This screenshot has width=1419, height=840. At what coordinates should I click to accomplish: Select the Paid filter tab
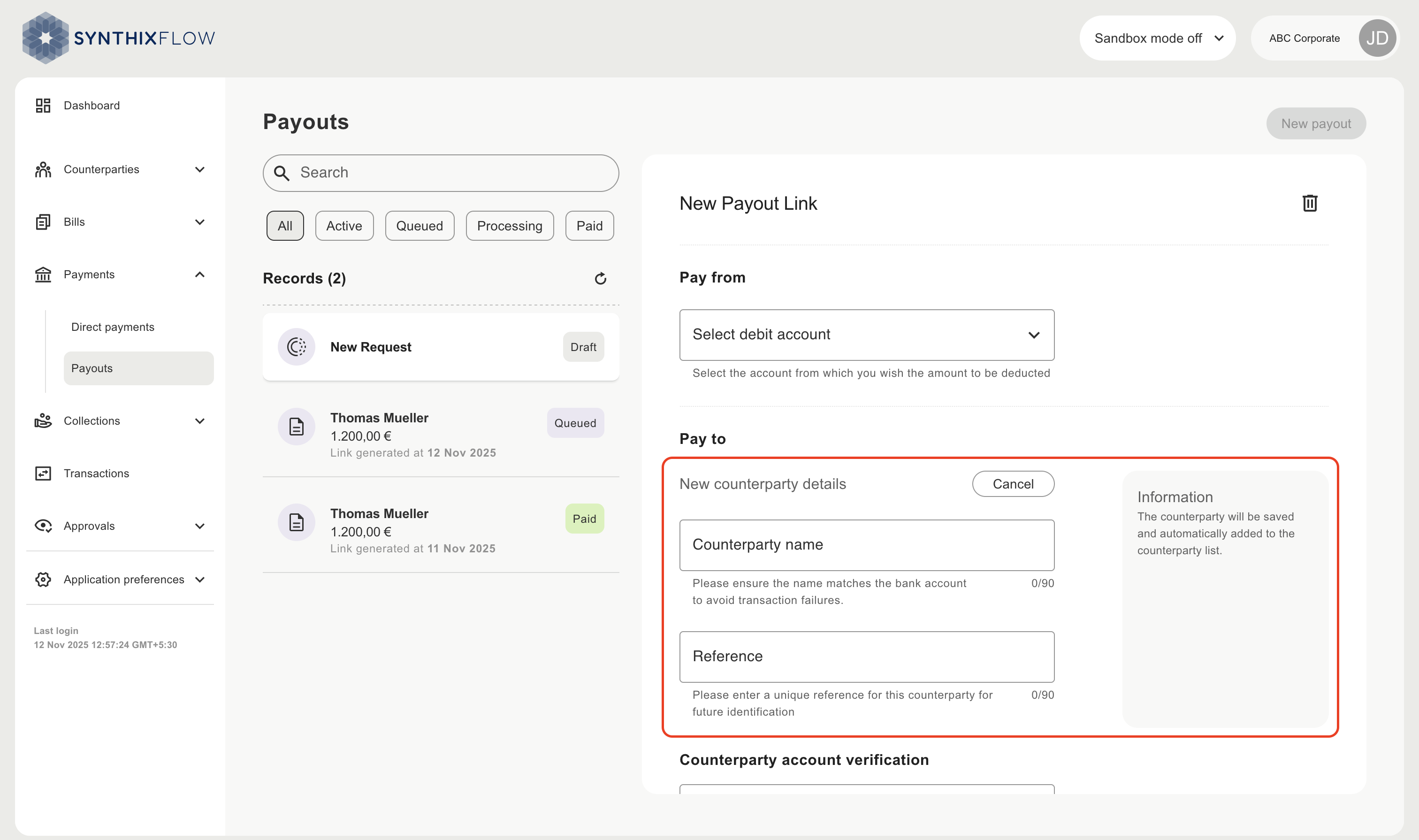tap(589, 226)
